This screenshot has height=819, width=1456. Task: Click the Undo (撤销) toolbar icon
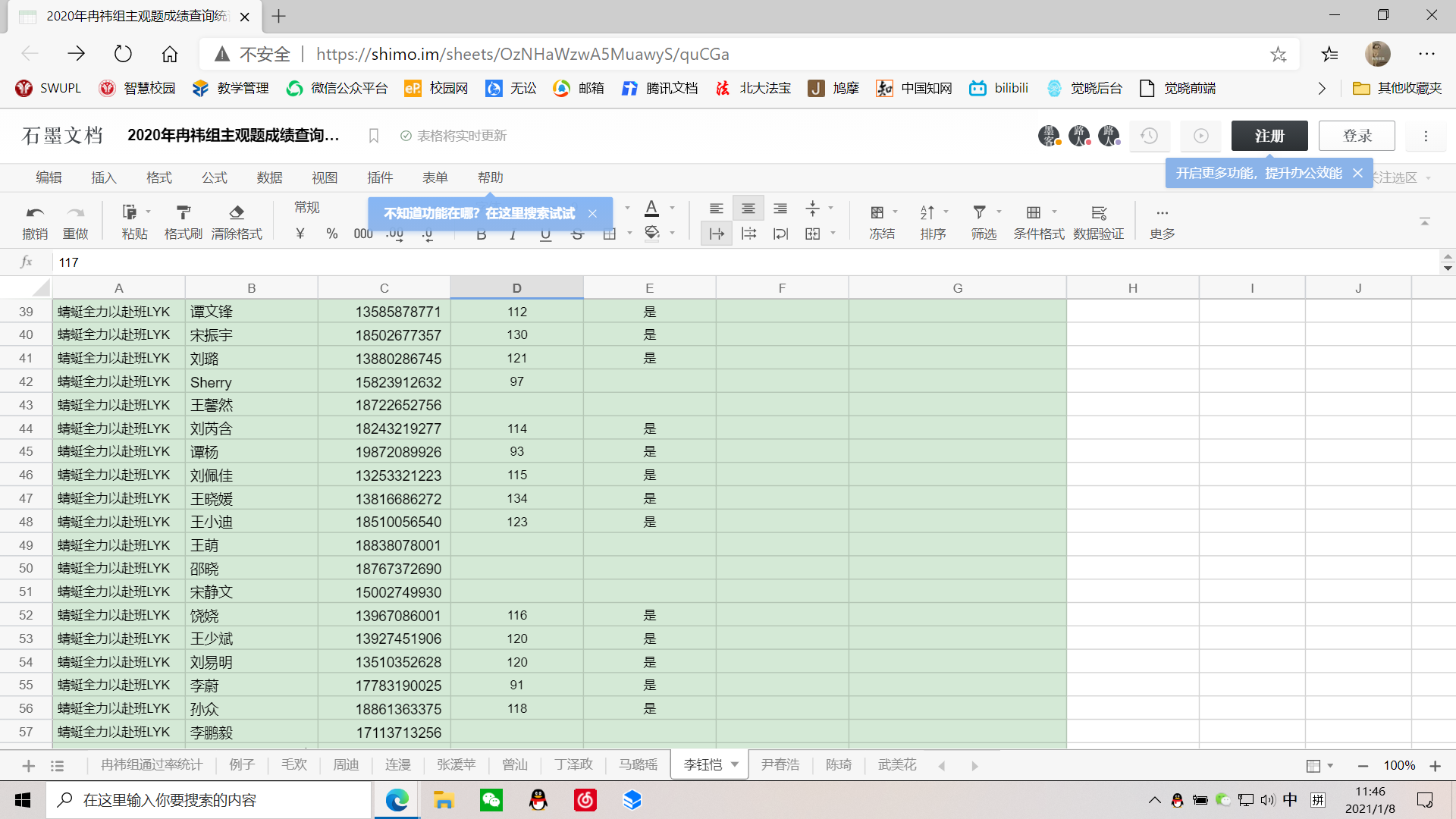pyautogui.click(x=35, y=213)
